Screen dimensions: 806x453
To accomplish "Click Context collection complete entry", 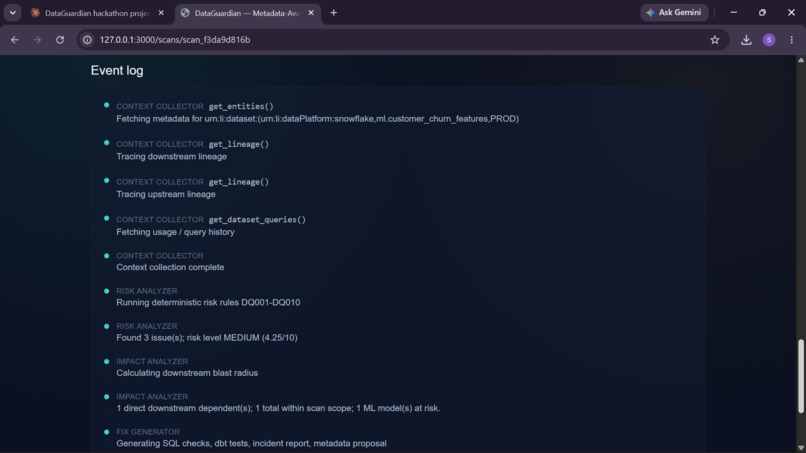I will tap(170, 267).
